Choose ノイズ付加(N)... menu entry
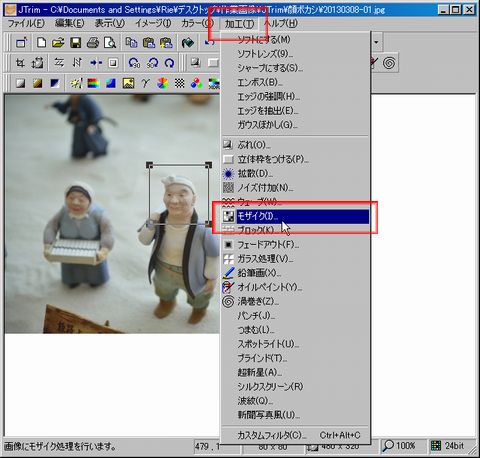 coord(296,188)
